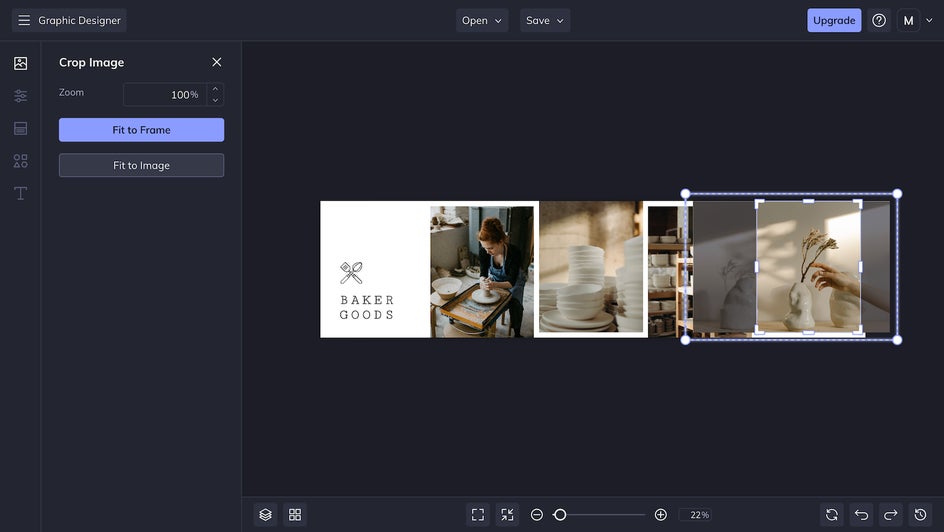Open the help question mark icon
Viewport: 944px width, 532px height.
(x=879, y=20)
